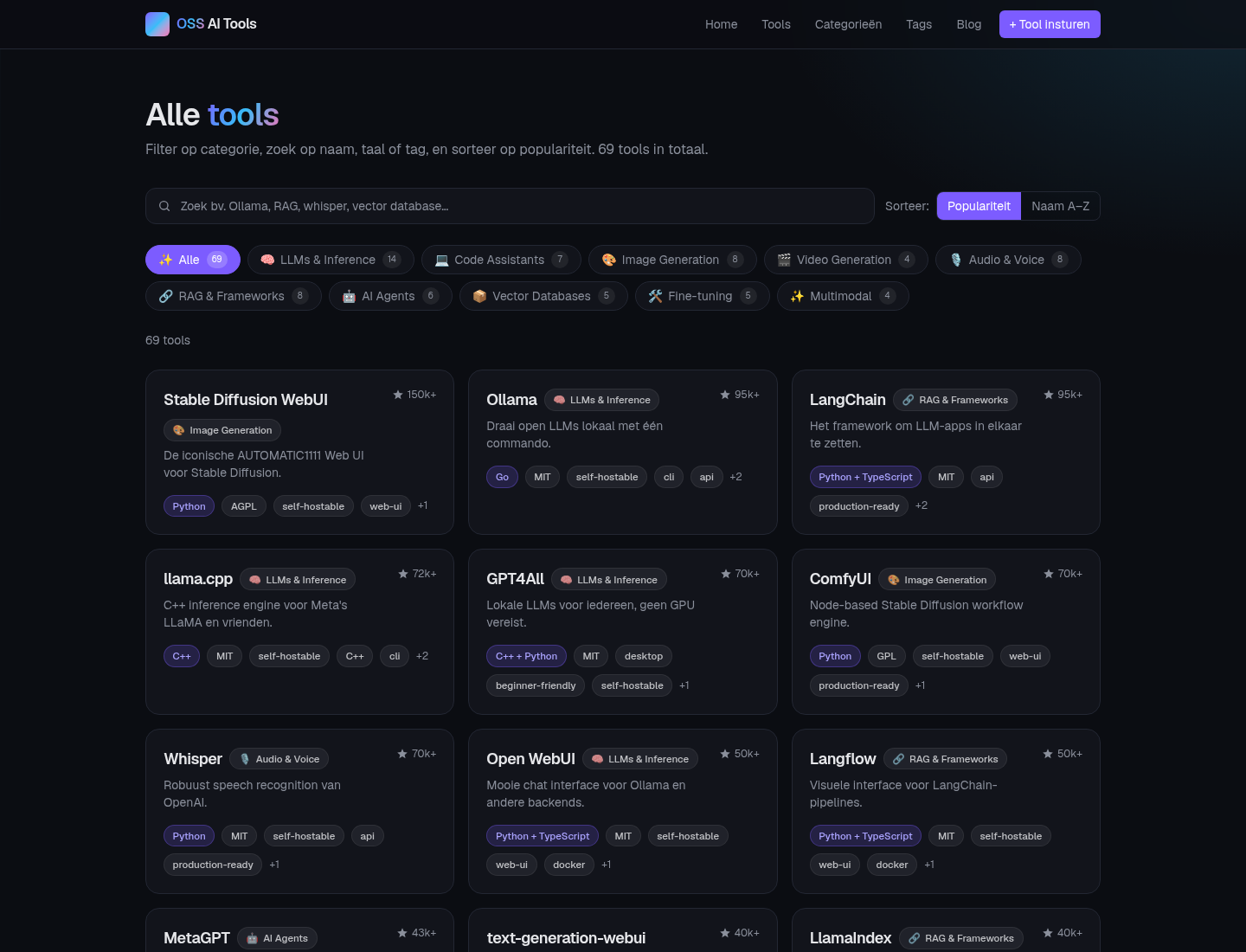
Task: Click the star icon on llama.cpp card
Action: (403, 574)
